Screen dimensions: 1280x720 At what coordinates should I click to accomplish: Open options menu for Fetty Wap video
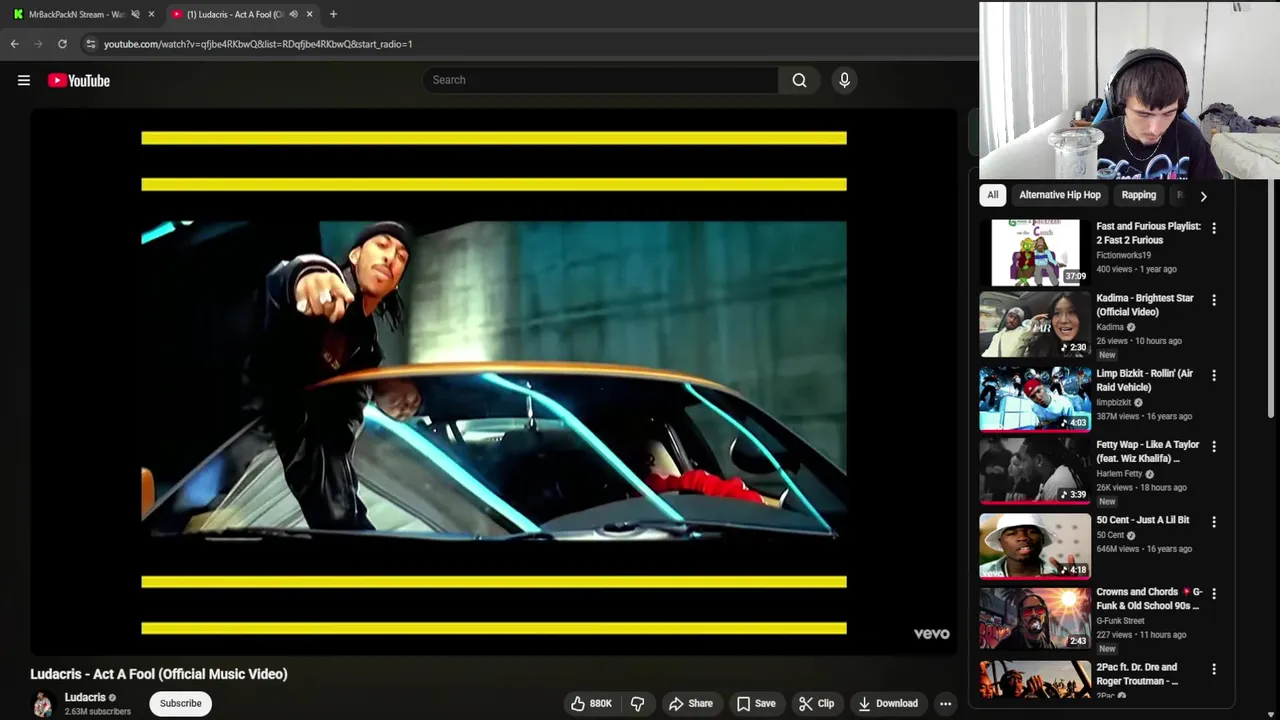pos(1214,447)
